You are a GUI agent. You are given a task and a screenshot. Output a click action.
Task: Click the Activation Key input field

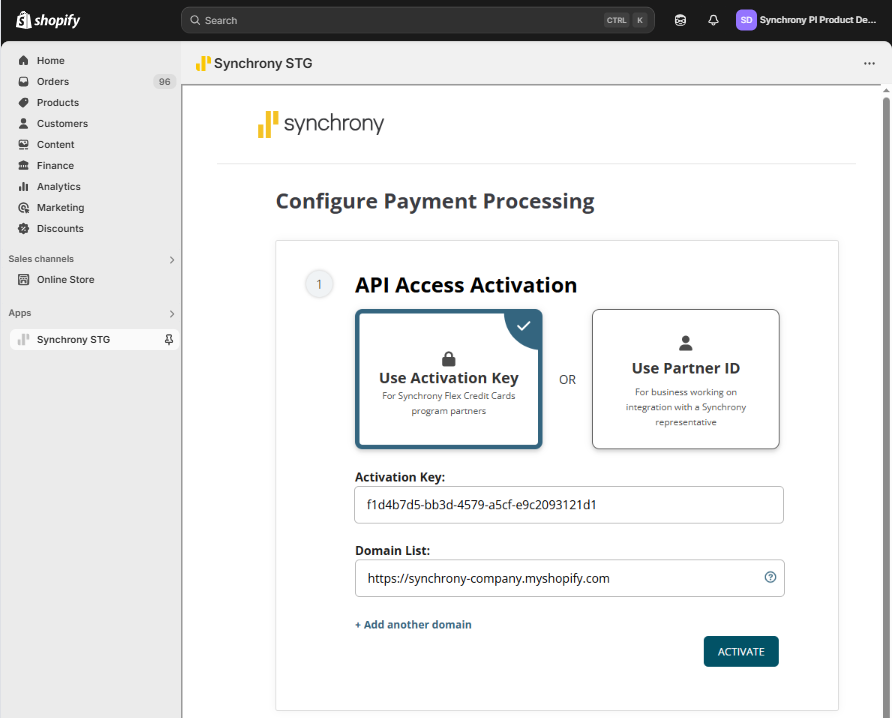click(x=568, y=505)
